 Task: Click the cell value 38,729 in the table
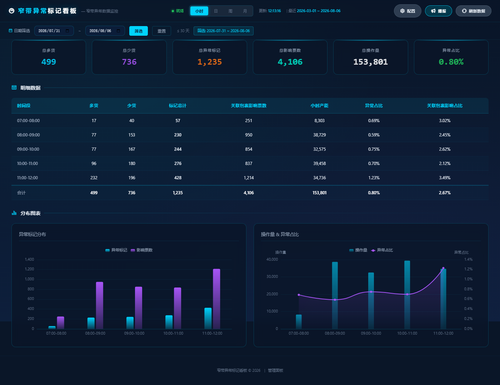click(319, 135)
